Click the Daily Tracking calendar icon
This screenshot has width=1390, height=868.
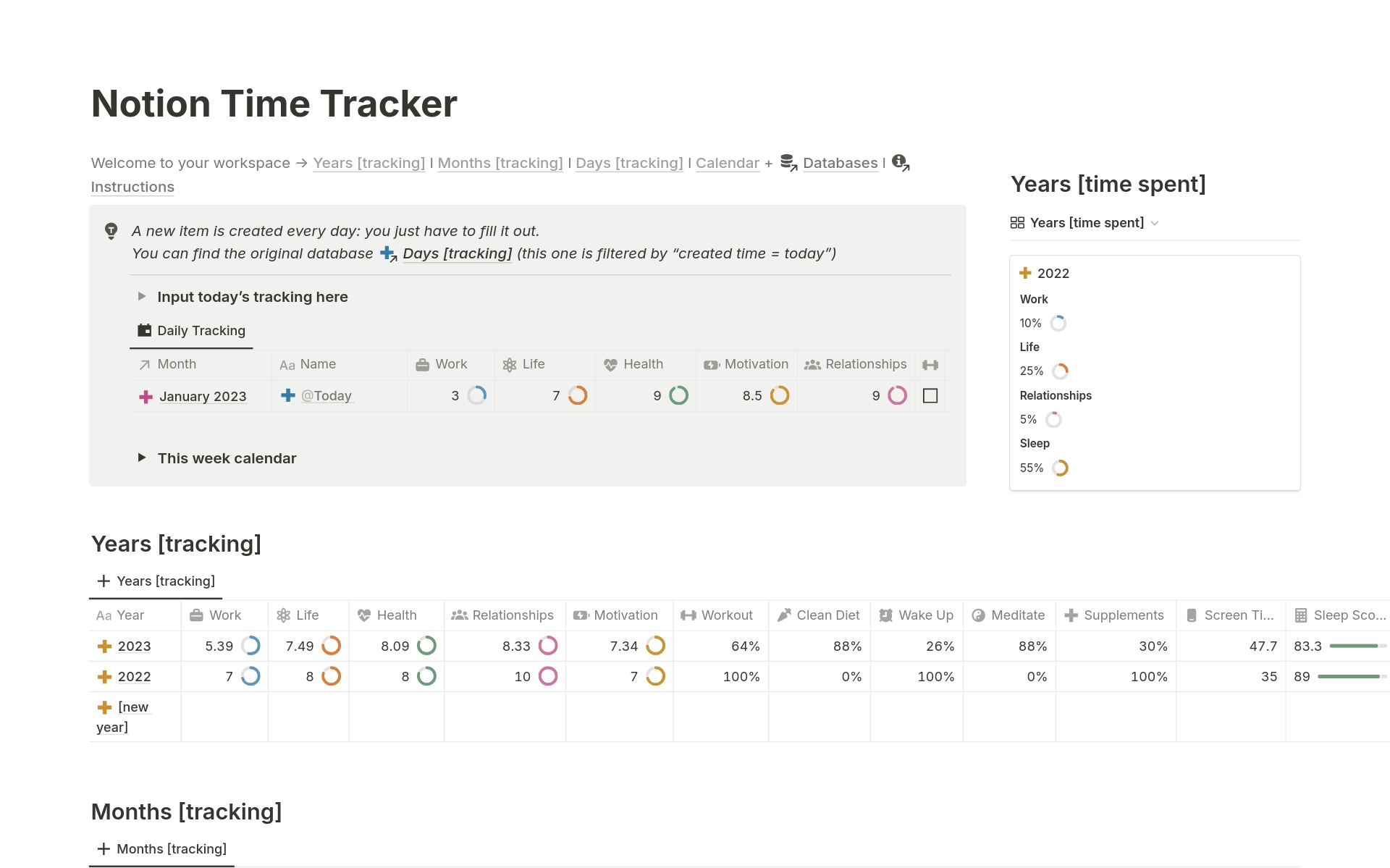[x=145, y=331]
